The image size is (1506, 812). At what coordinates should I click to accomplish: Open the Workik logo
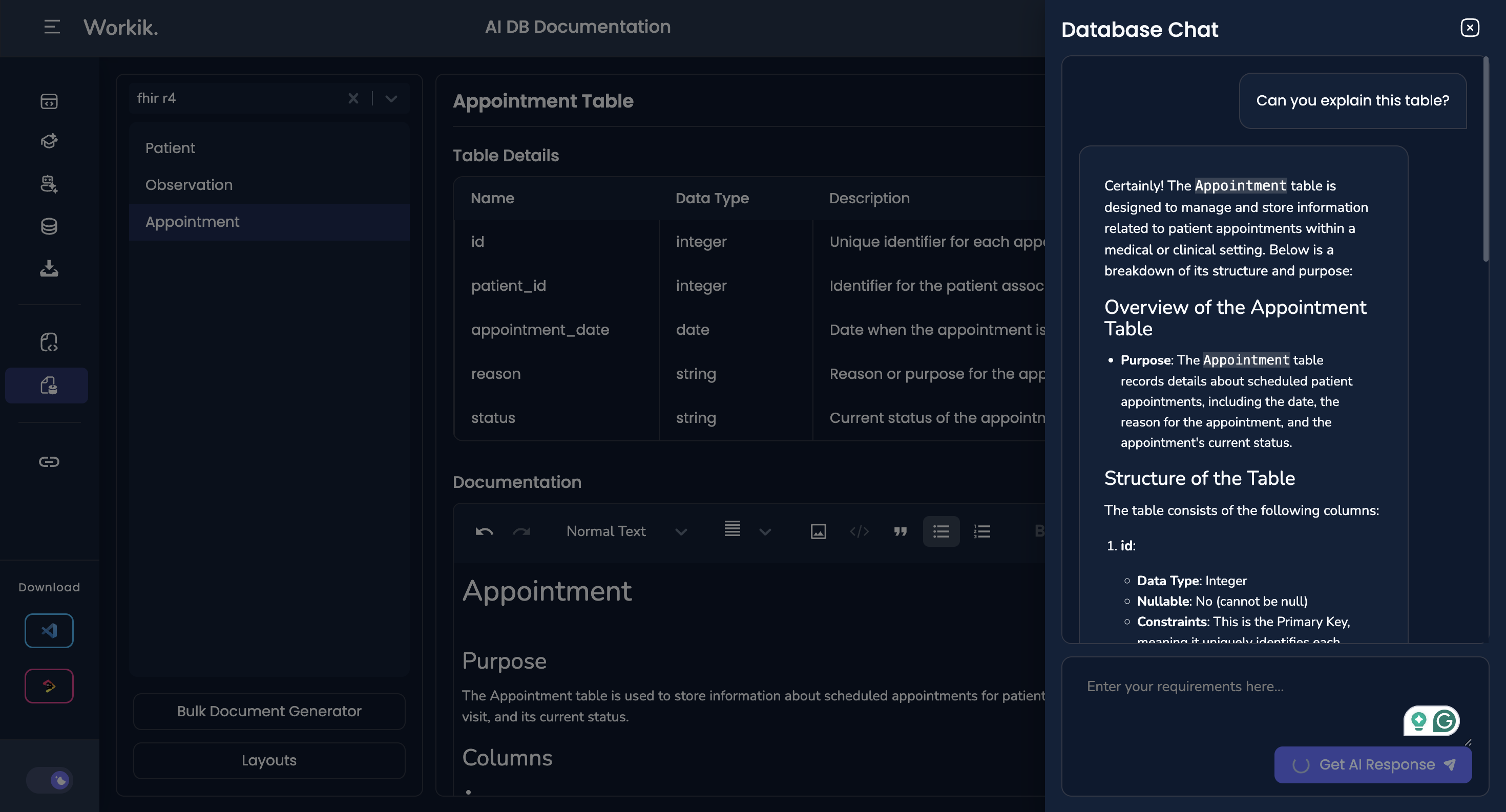(x=120, y=28)
